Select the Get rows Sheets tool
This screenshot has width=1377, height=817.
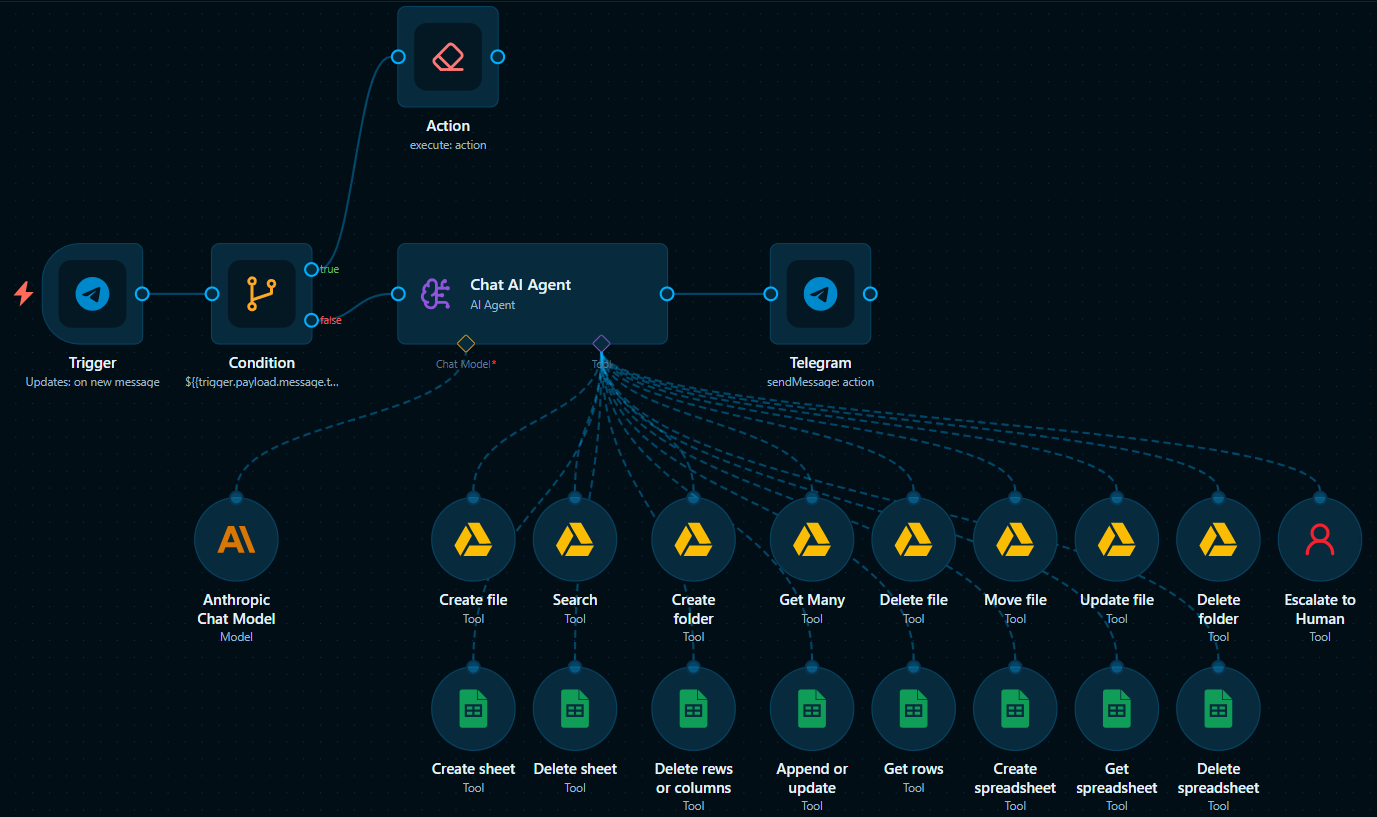[914, 709]
